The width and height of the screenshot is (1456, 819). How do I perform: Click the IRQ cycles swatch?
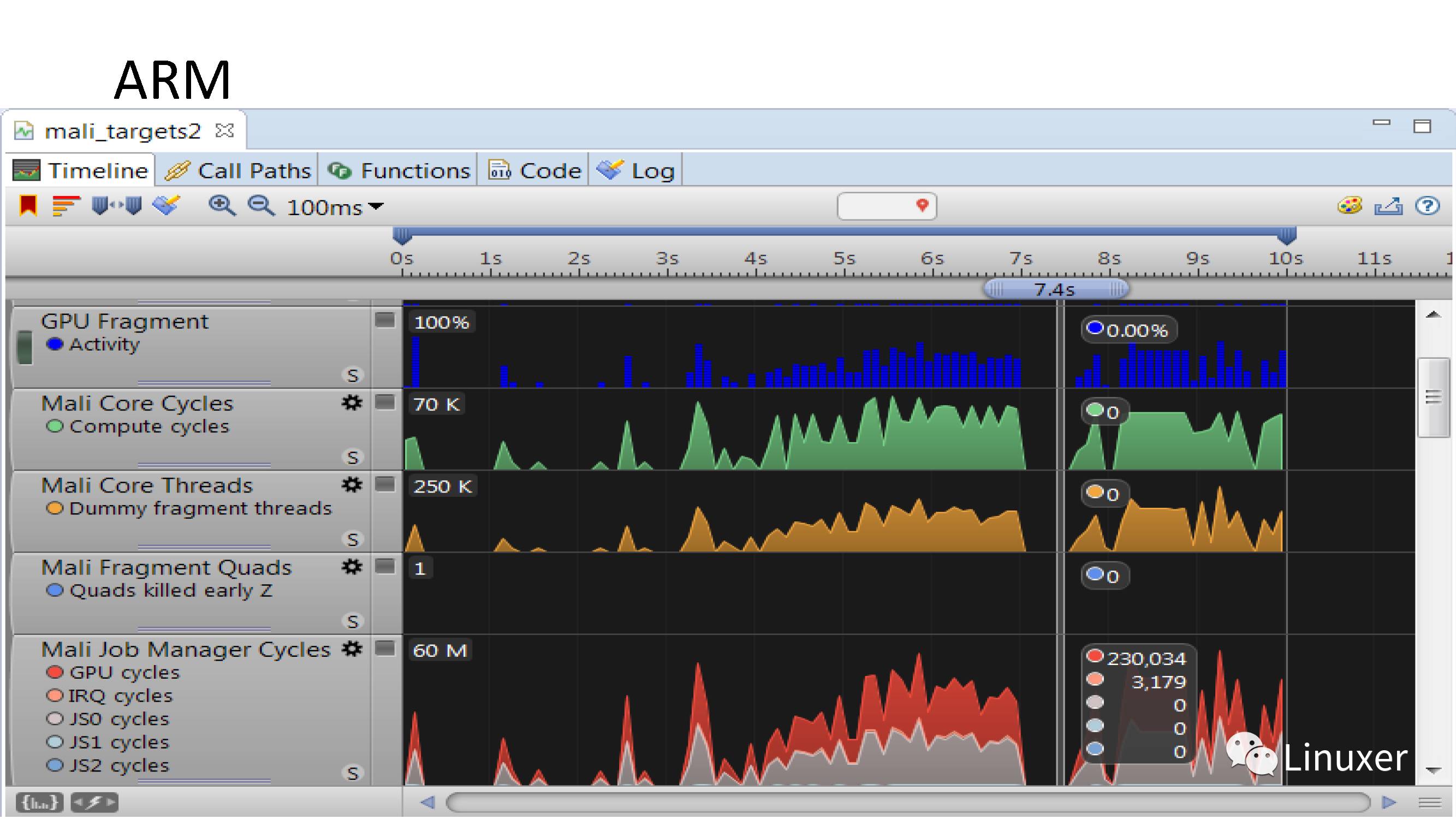[x=55, y=695]
